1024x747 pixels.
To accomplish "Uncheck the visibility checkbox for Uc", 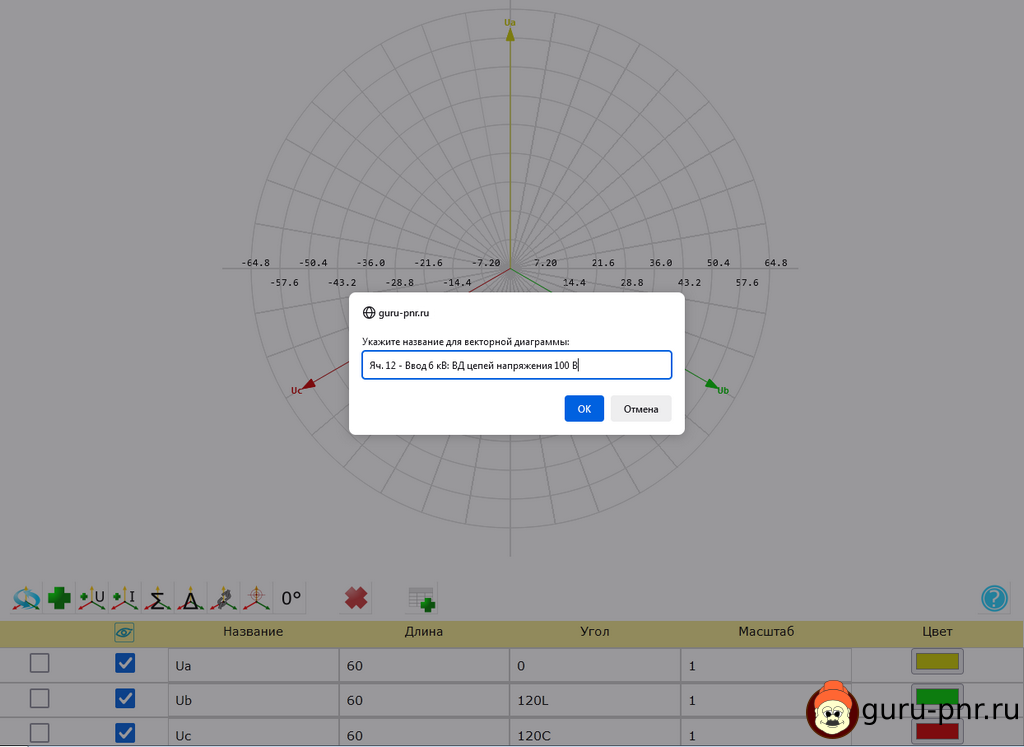I will click(125, 733).
